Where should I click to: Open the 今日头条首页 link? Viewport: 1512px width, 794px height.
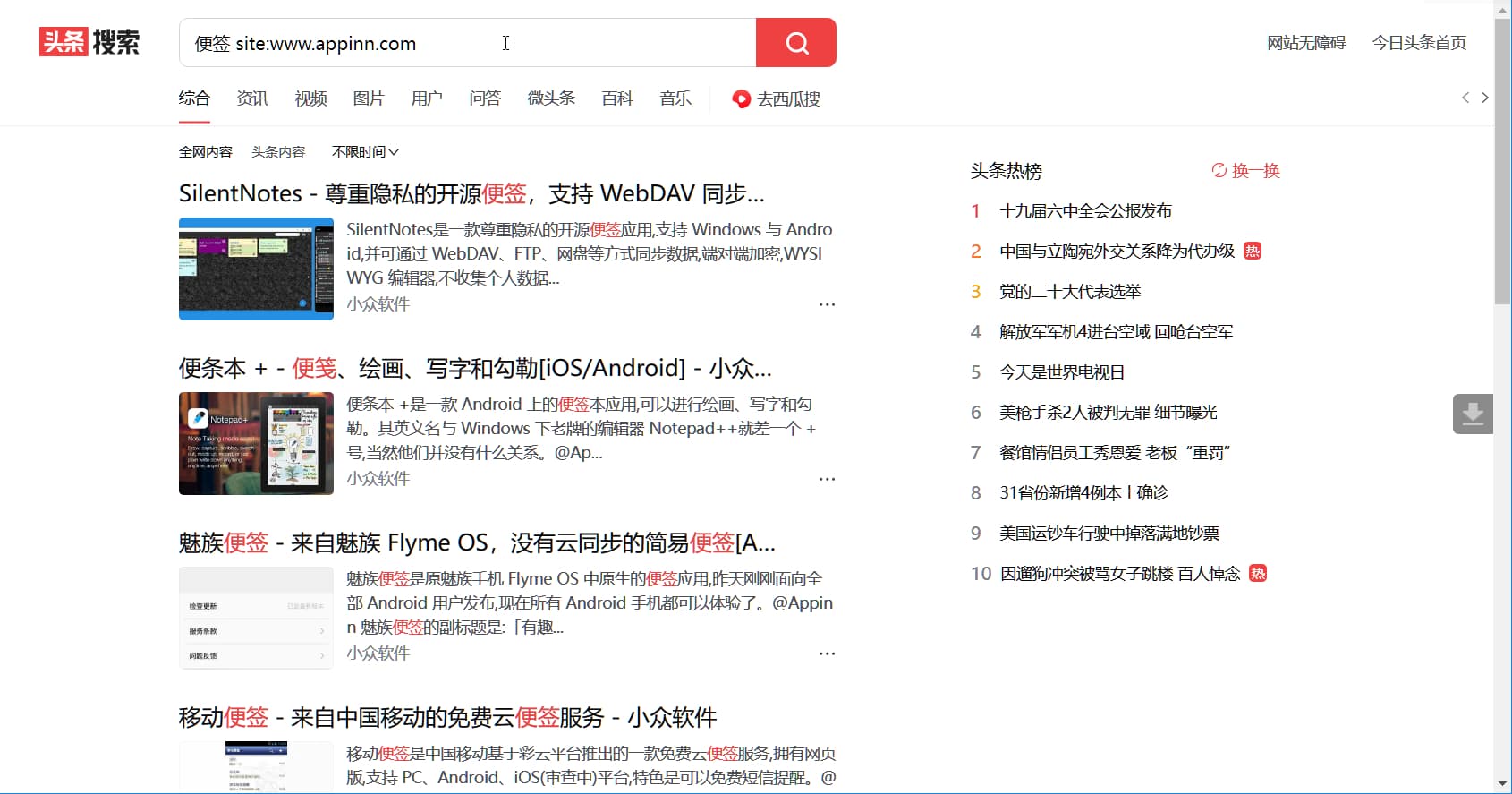(1419, 43)
